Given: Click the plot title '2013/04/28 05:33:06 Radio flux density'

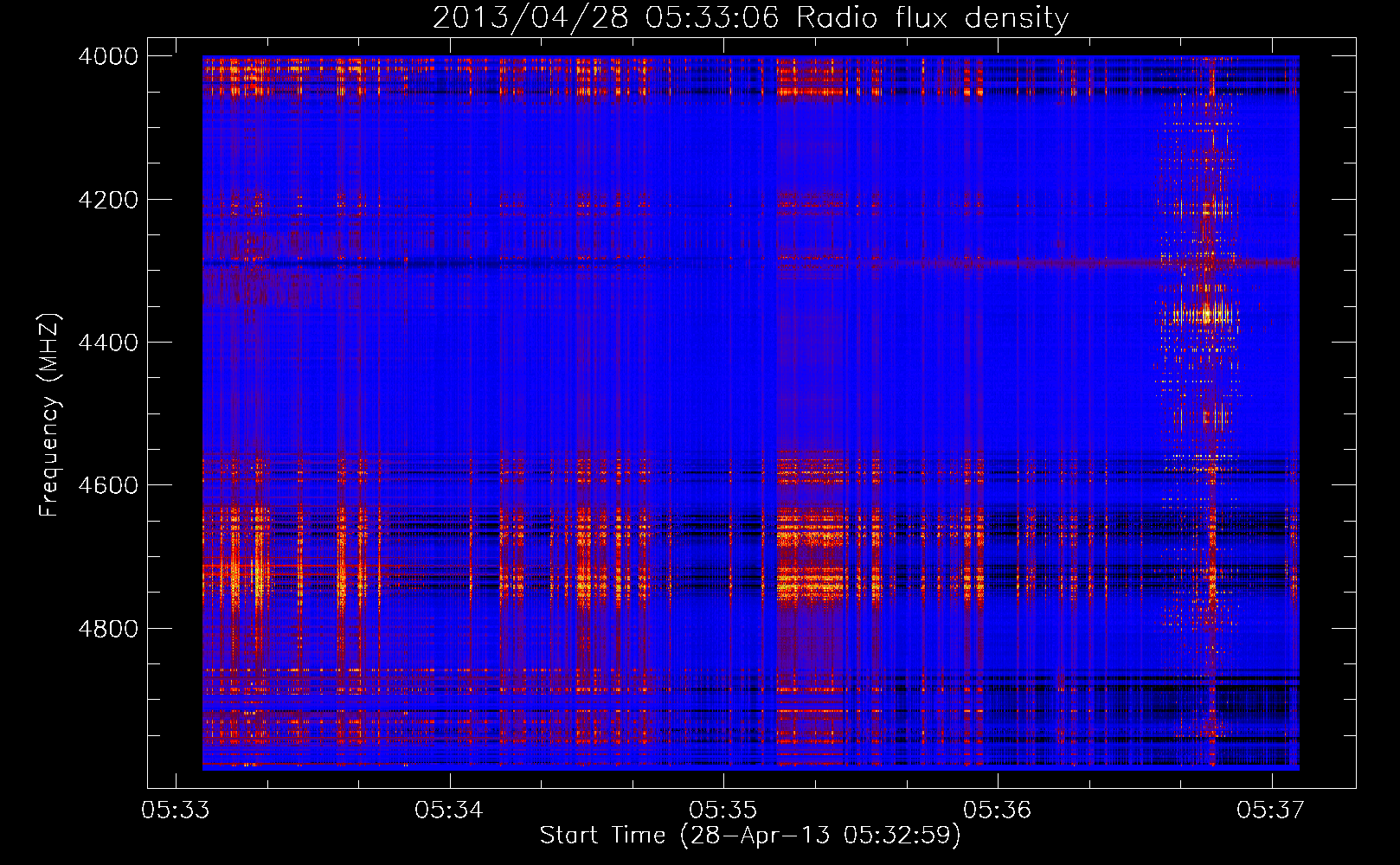Looking at the screenshot, I should tap(750, 18).
